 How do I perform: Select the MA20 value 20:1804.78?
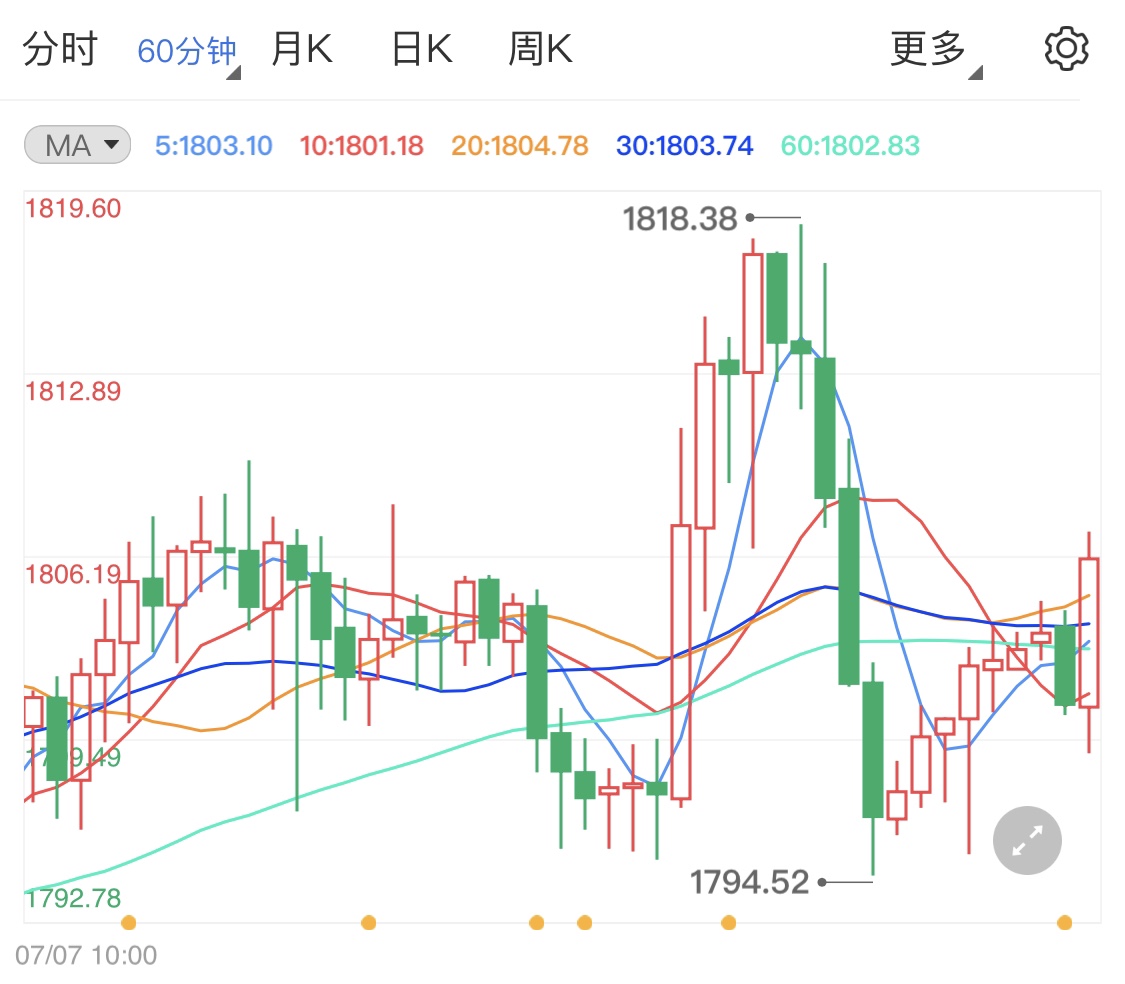point(519,146)
